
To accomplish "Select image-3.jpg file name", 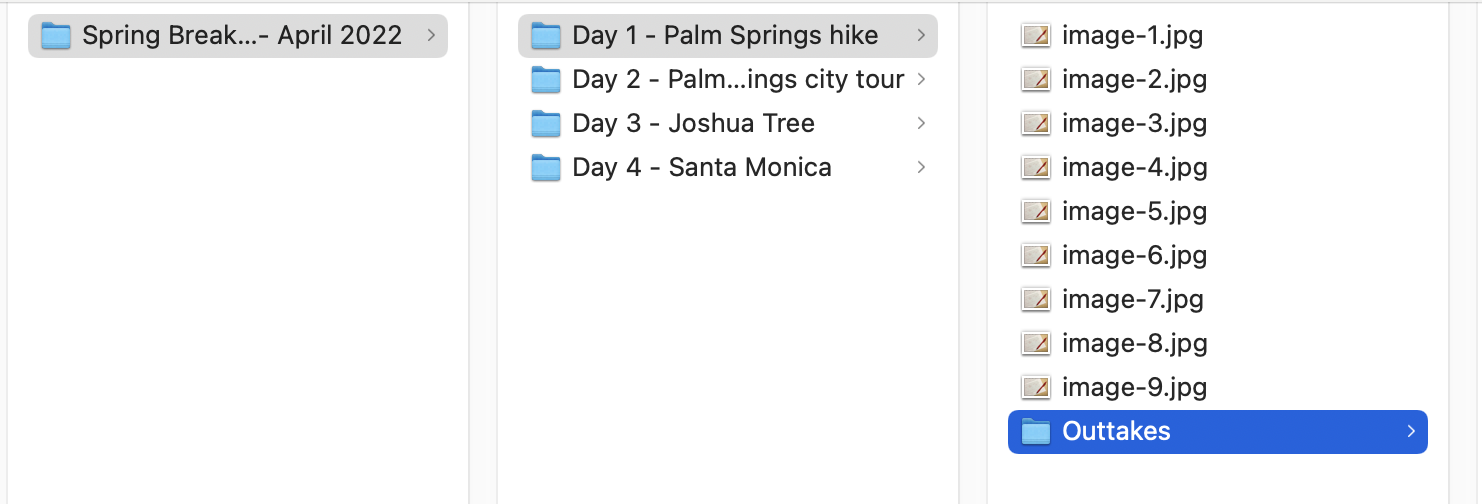I will 1135,124.
